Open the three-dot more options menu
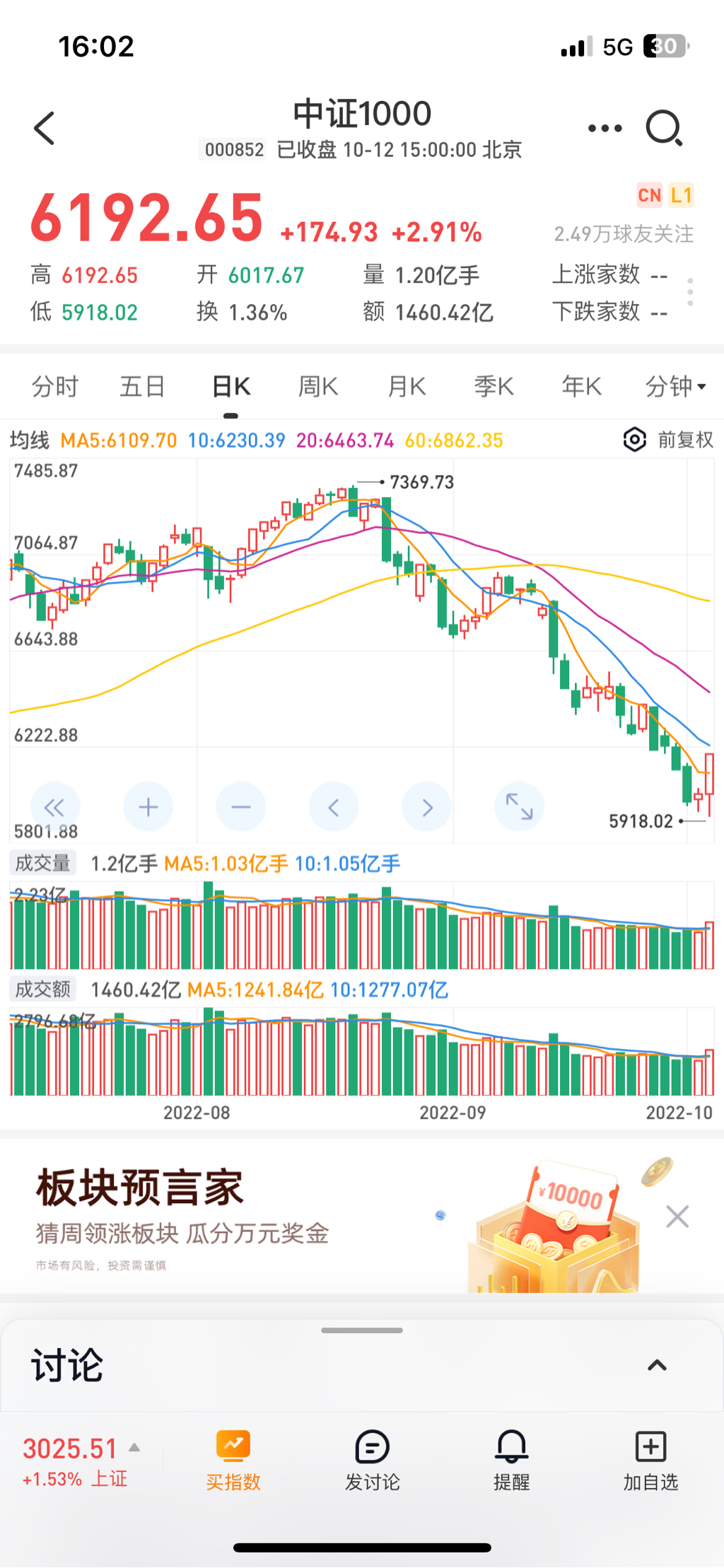The width and height of the screenshot is (724, 1568). tap(605, 128)
